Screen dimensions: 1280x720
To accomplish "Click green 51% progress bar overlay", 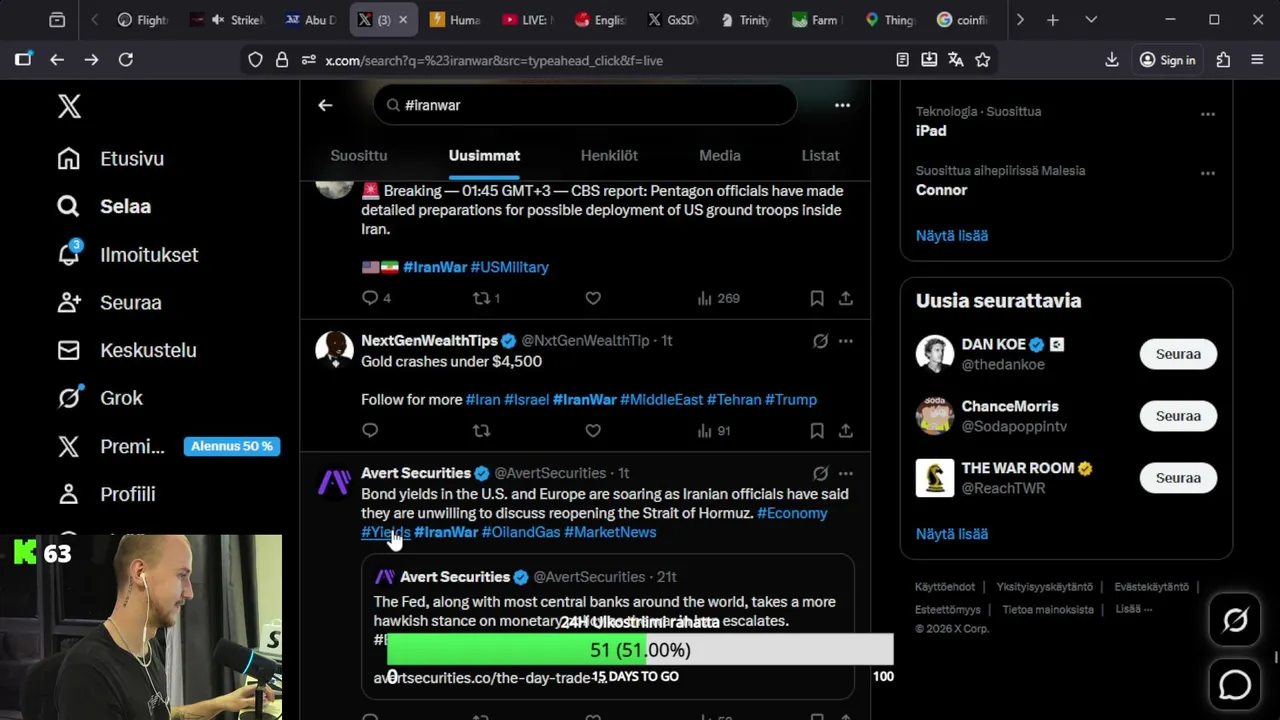I will coord(640,650).
